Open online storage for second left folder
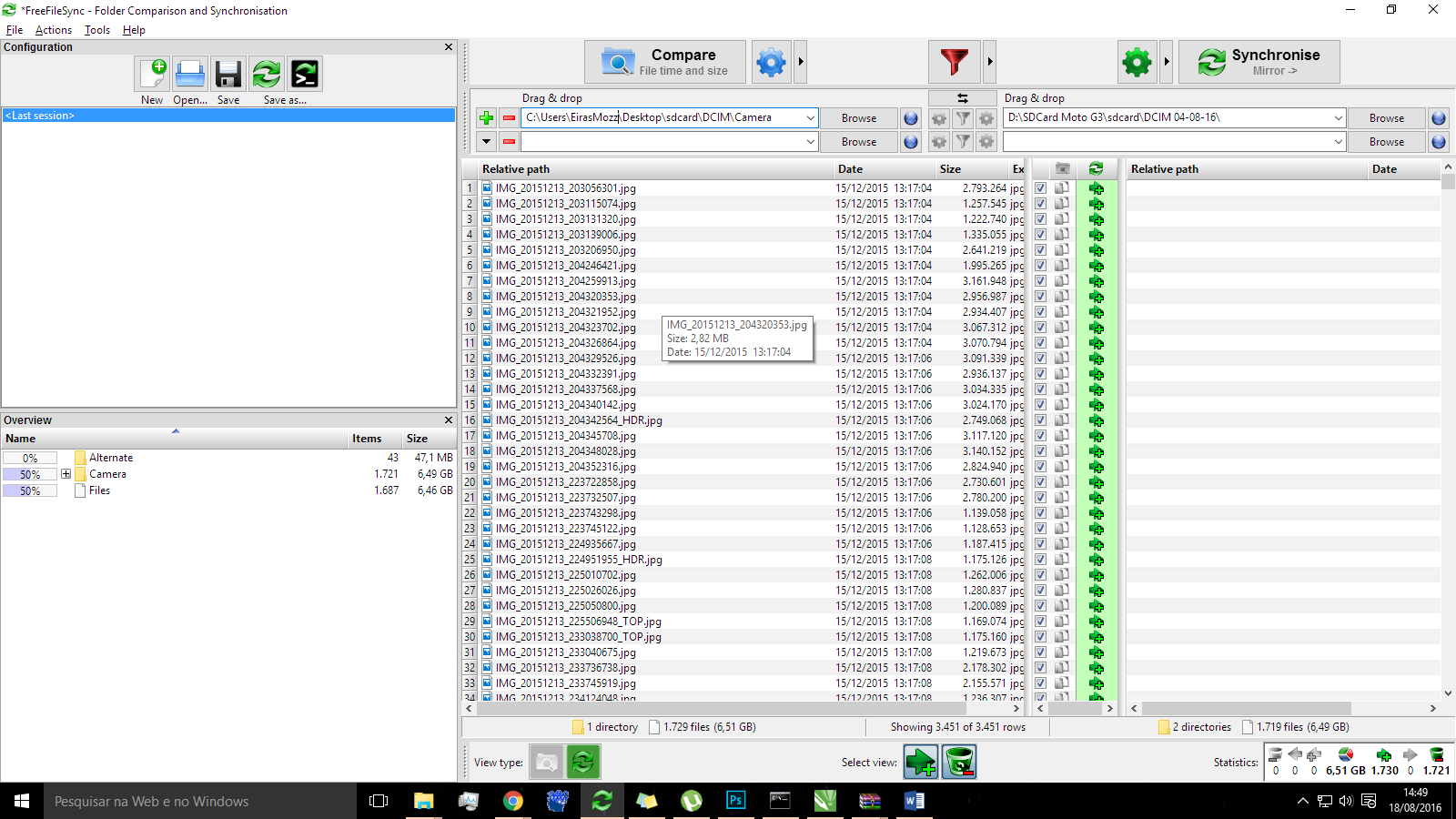This screenshot has width=1456, height=819. (x=911, y=141)
